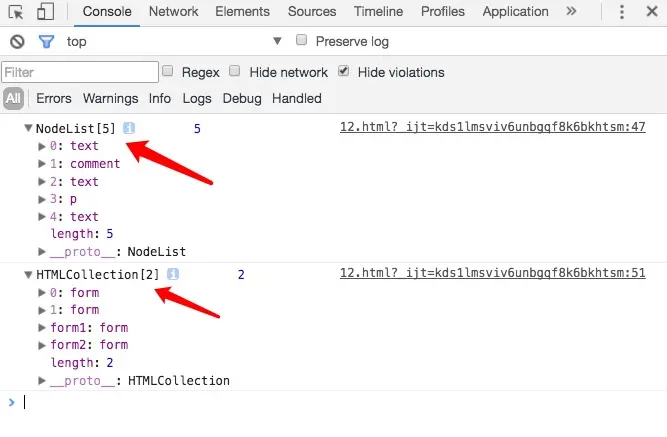
Task: Filter console by Warnings
Action: click(x=111, y=98)
